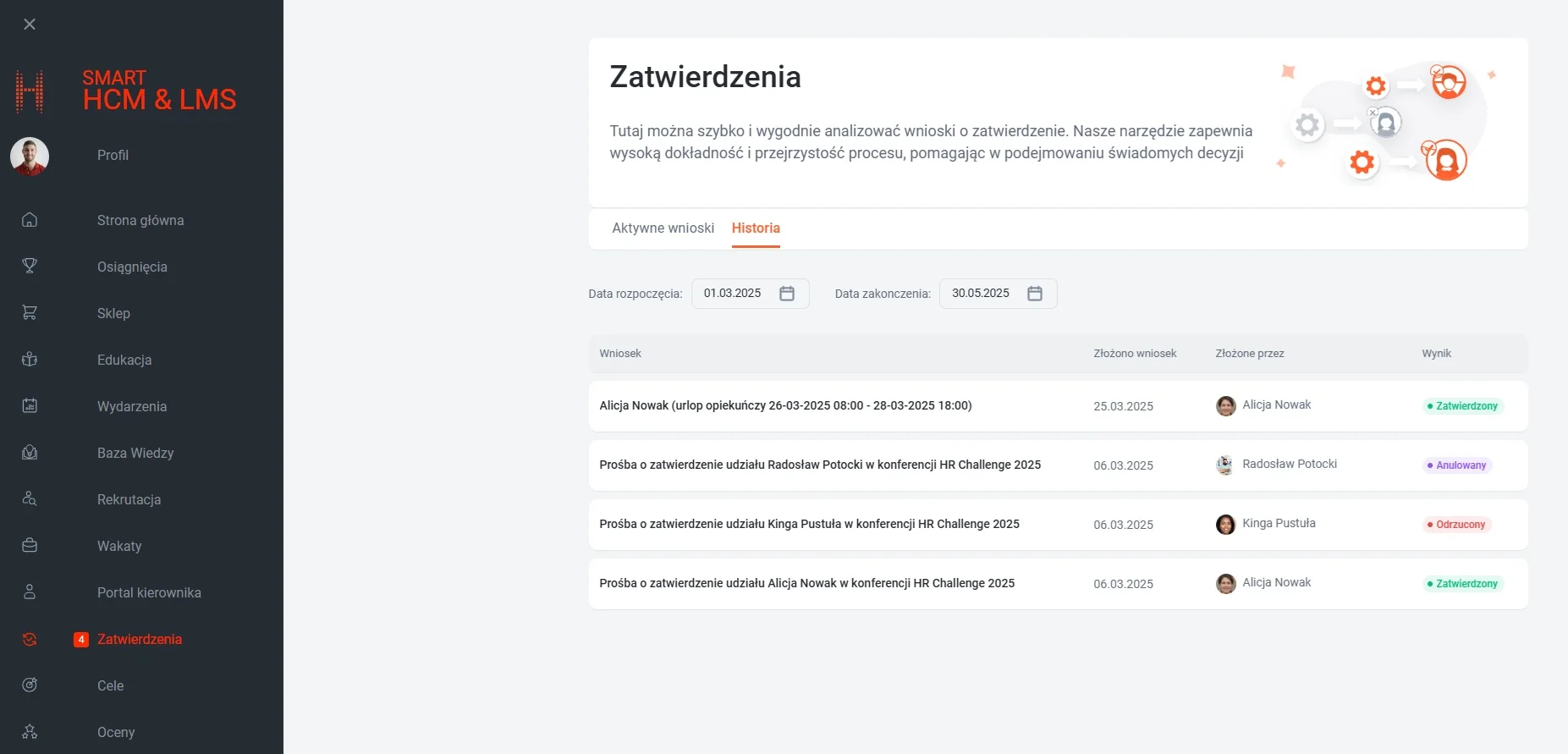
Task: Select the Historia tab
Action: click(756, 228)
